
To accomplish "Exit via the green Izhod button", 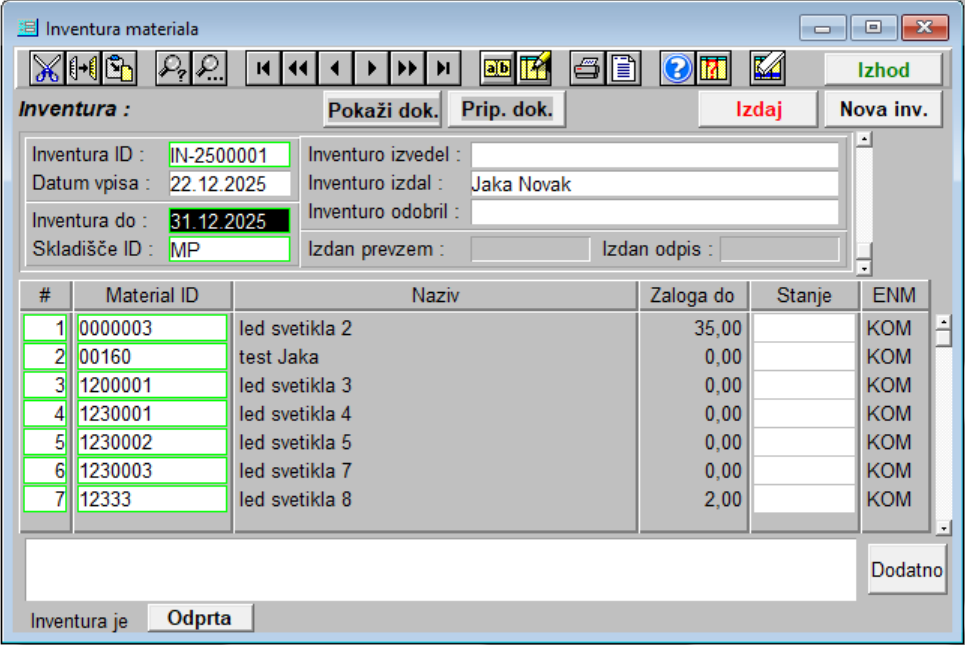I will point(884,68).
